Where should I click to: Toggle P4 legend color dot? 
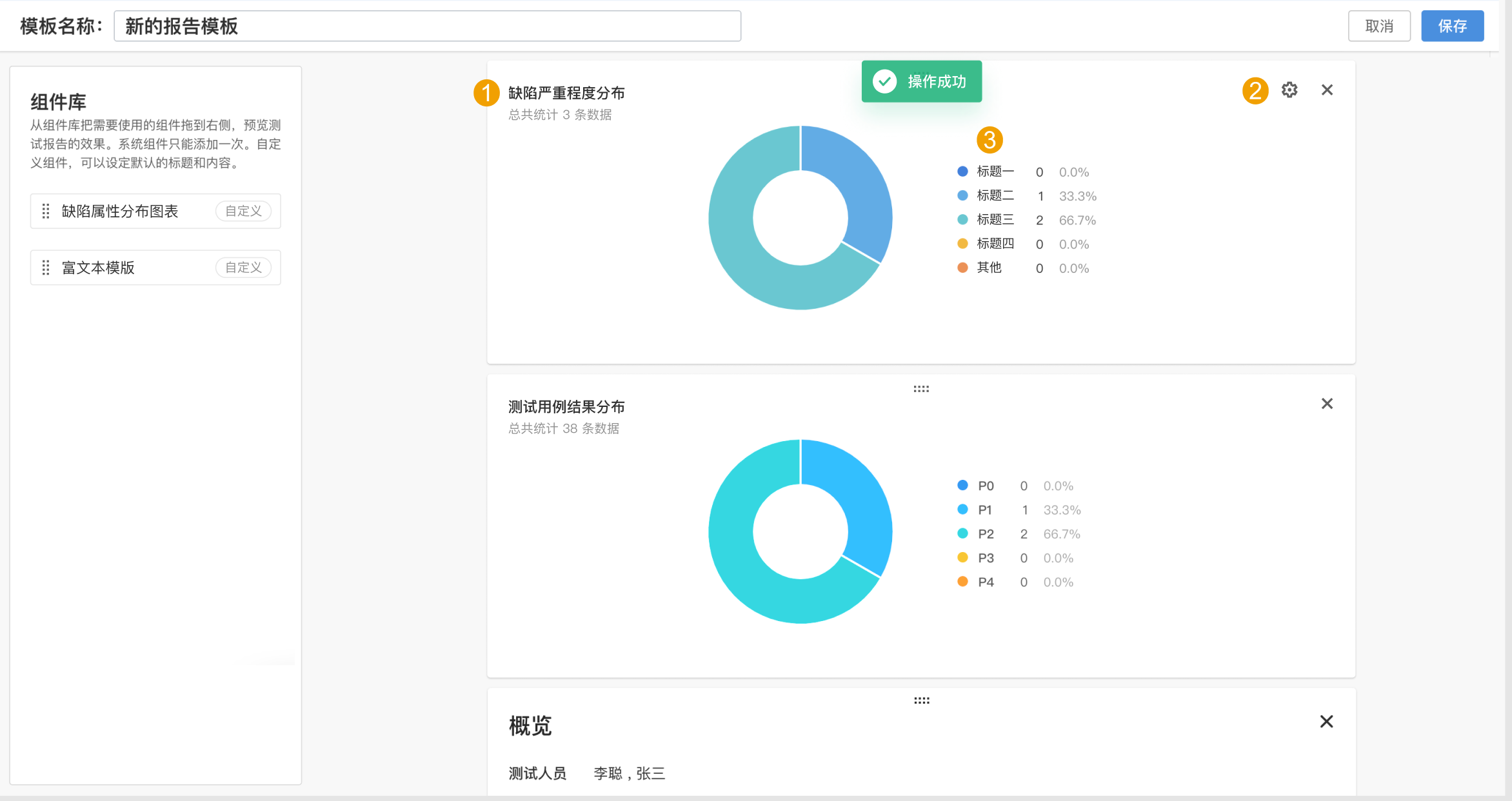click(x=962, y=581)
